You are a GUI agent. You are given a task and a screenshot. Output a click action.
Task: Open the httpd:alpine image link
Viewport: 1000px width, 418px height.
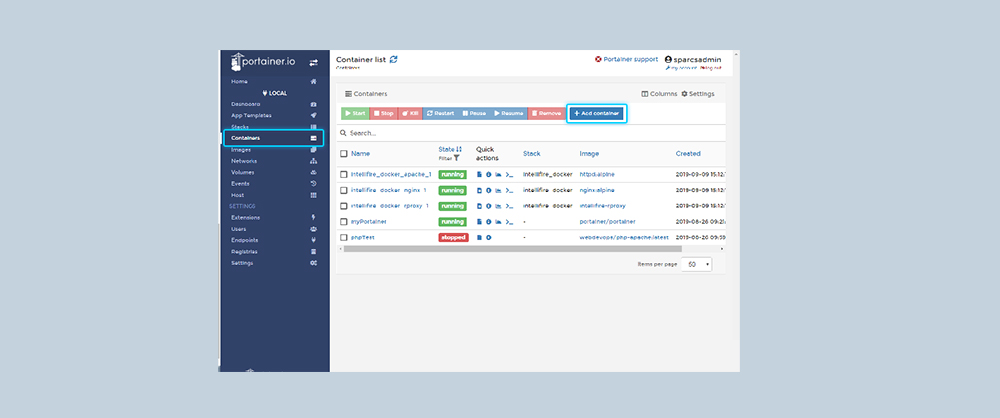pos(597,174)
